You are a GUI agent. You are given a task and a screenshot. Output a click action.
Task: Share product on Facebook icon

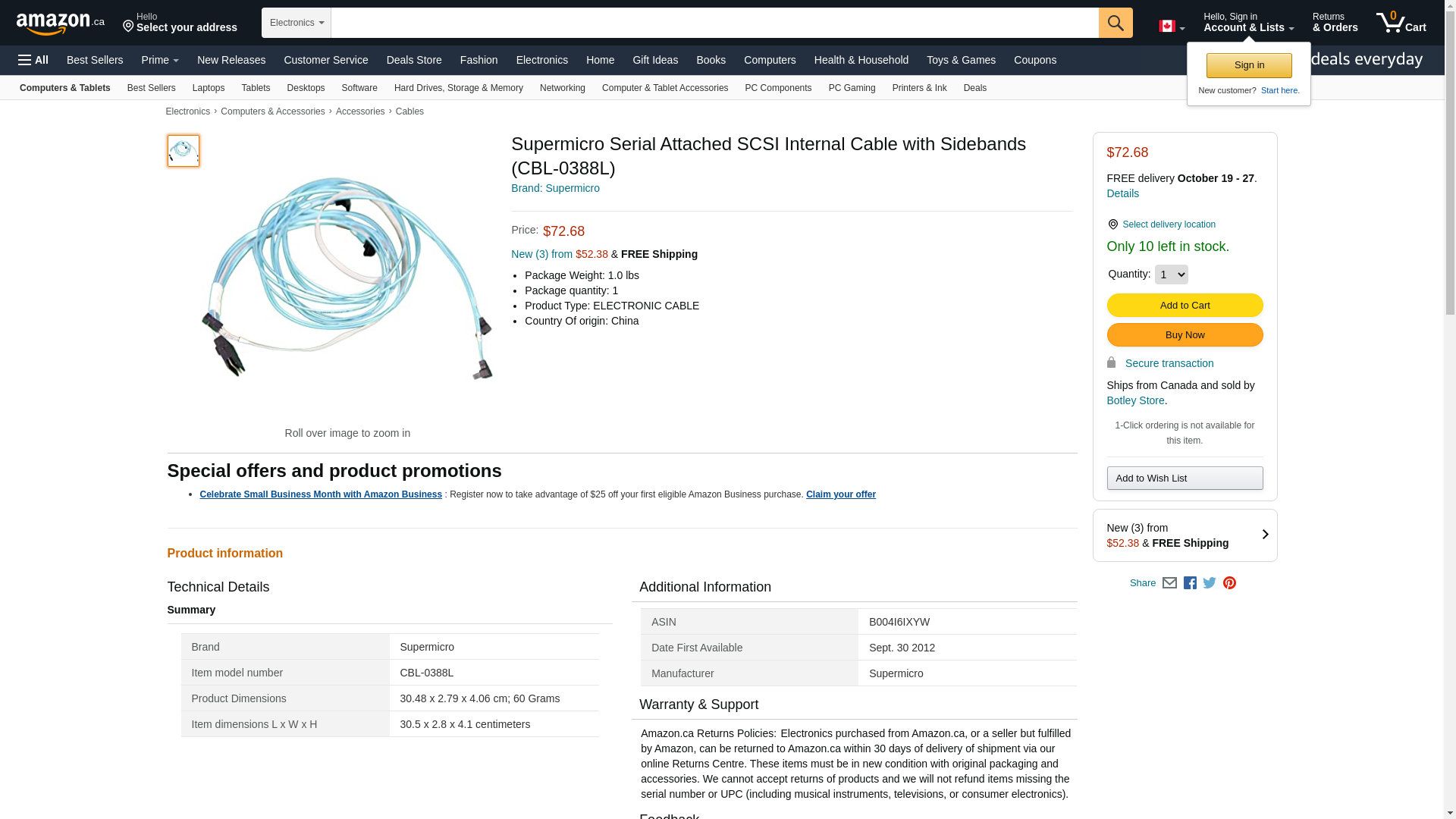[x=1190, y=583]
